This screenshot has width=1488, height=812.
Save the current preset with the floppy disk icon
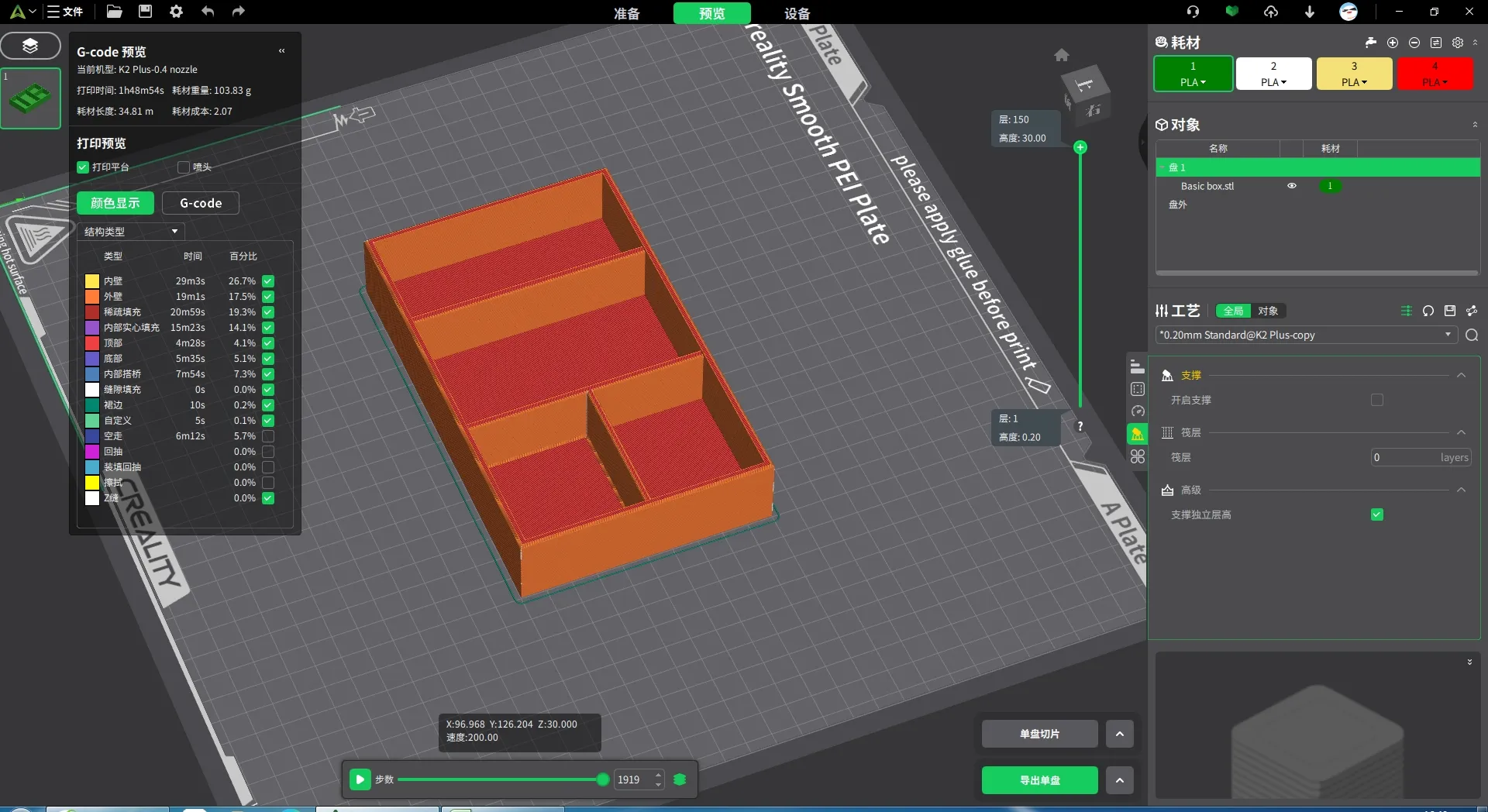1450,311
